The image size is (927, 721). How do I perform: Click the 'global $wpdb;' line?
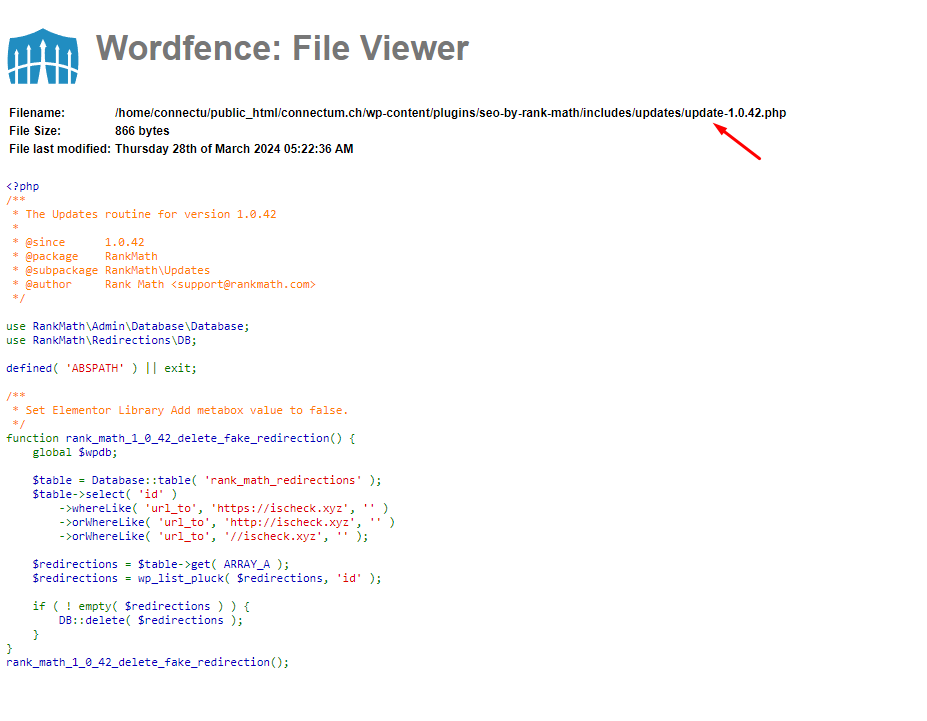click(x=75, y=452)
